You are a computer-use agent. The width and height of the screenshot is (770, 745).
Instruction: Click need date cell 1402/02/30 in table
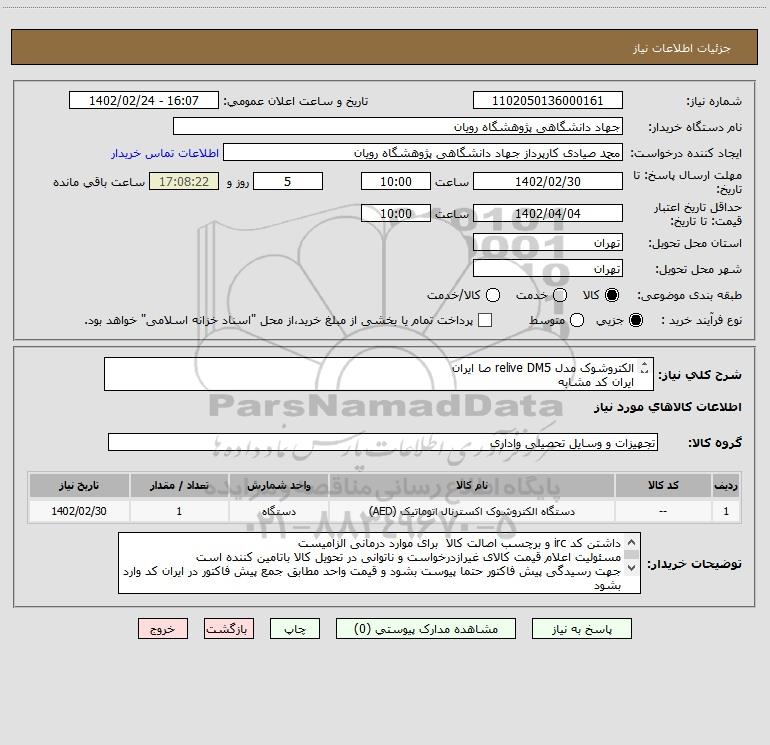click(79, 511)
